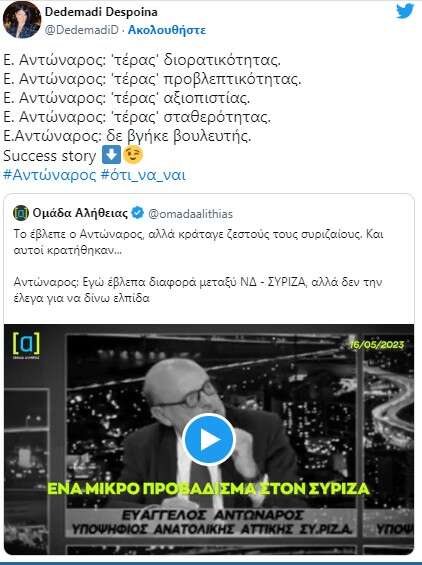Click the Twitter bird logo
The image size is (422, 565).
click(405, 11)
